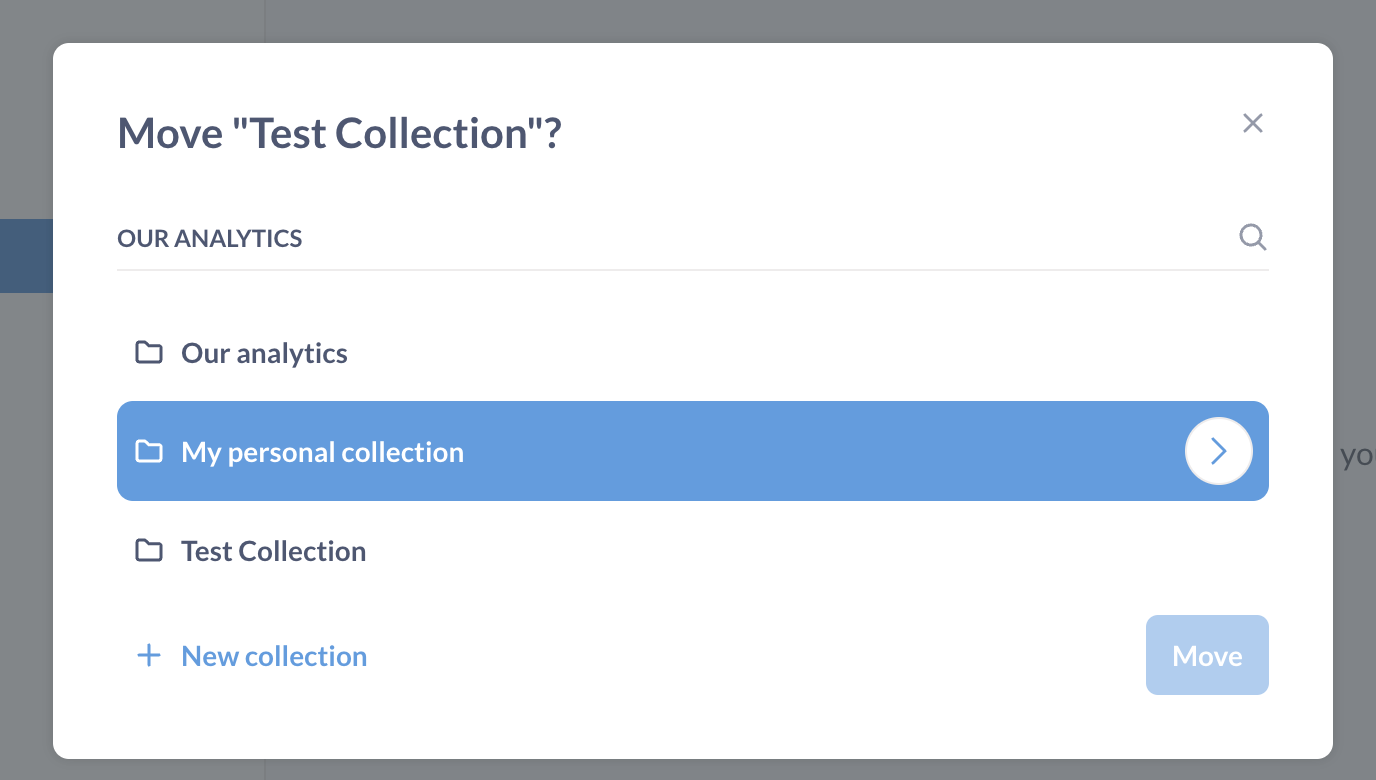Click the plus icon next to New collection

(148, 655)
